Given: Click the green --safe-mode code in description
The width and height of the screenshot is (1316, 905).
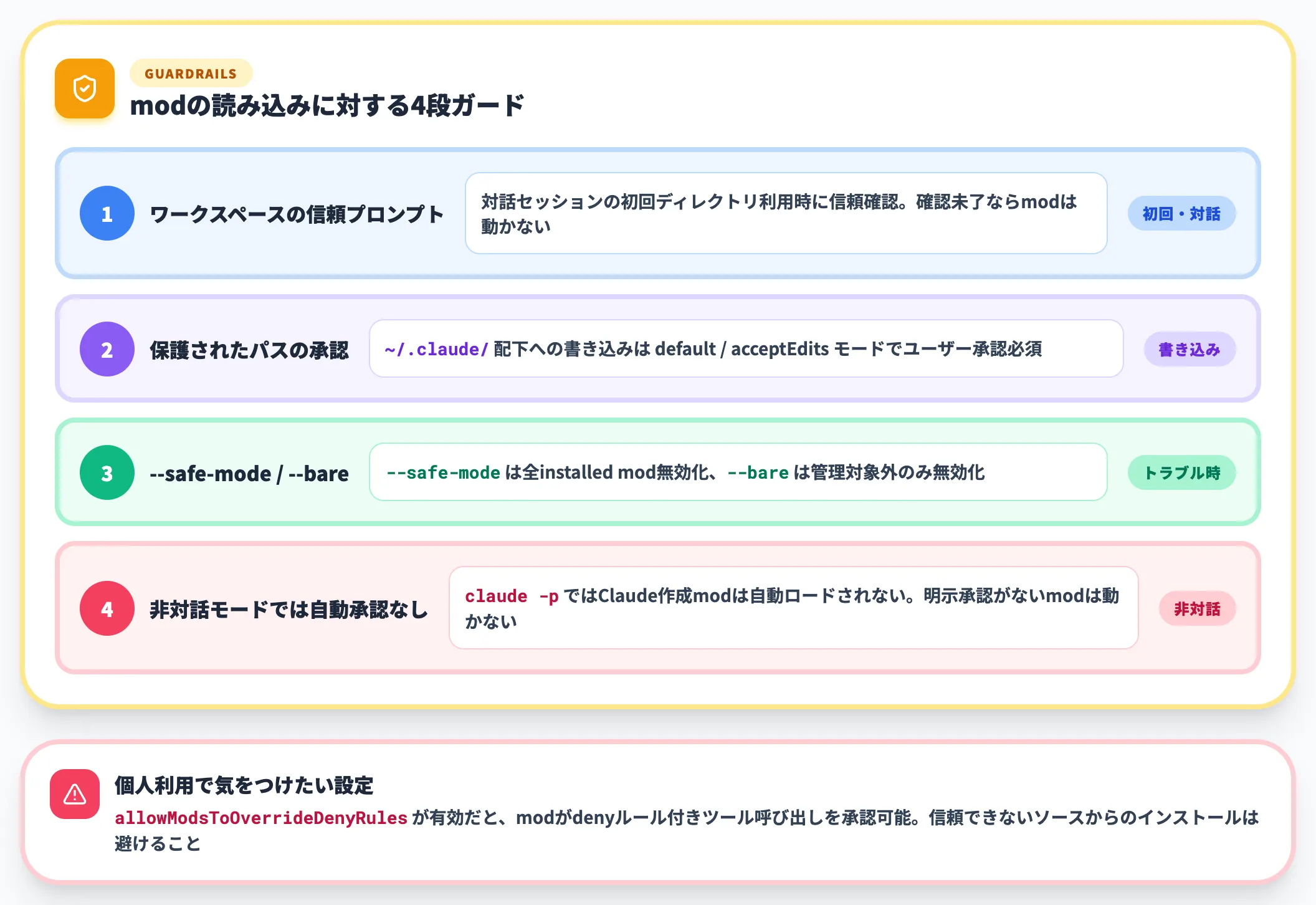Looking at the screenshot, I should (x=443, y=472).
